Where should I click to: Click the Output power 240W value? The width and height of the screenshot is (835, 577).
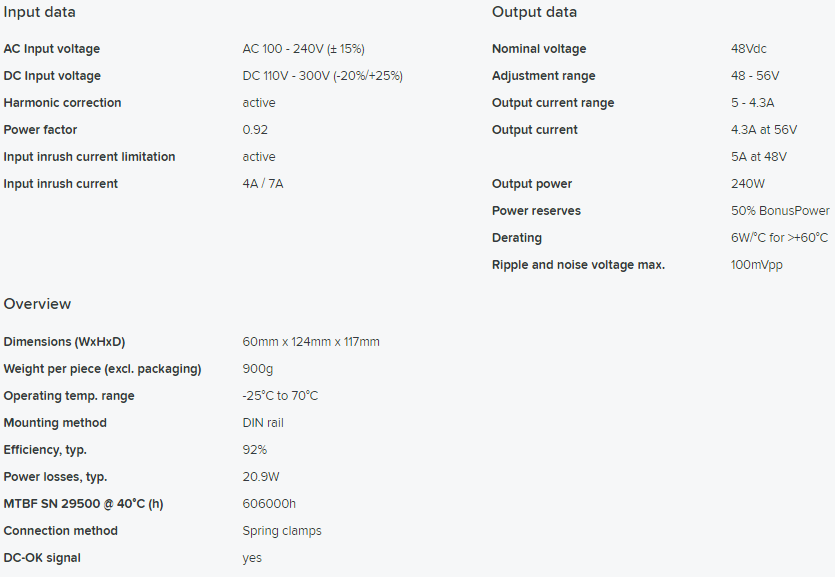(748, 184)
